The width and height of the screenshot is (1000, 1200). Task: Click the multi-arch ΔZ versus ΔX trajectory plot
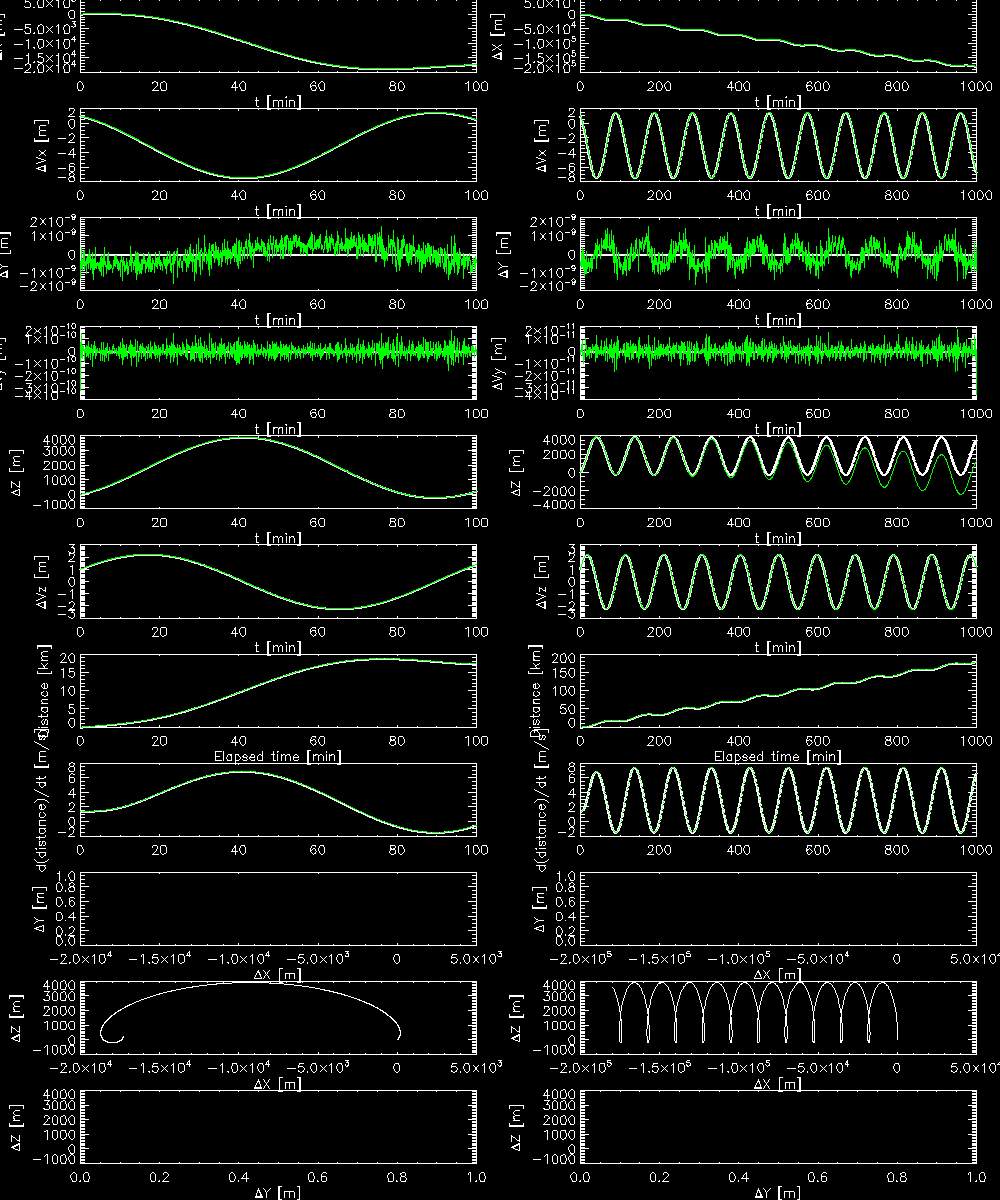777,1018
